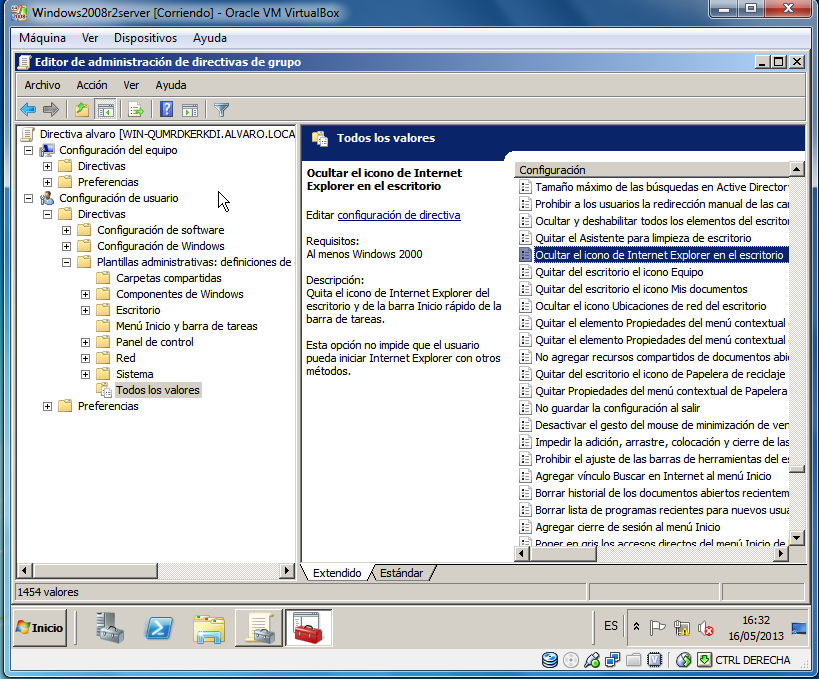Click the Inicio start button
The height and width of the screenshot is (679, 819).
39,628
